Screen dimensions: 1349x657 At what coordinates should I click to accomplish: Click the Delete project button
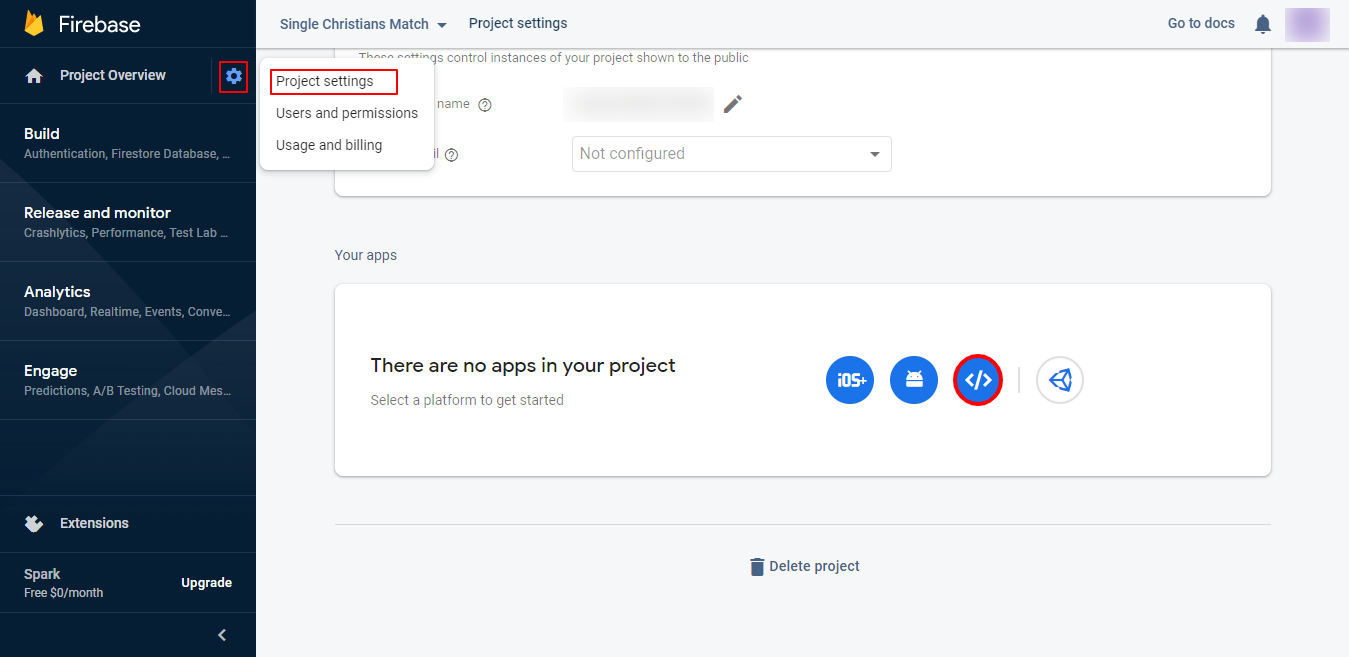coord(805,566)
